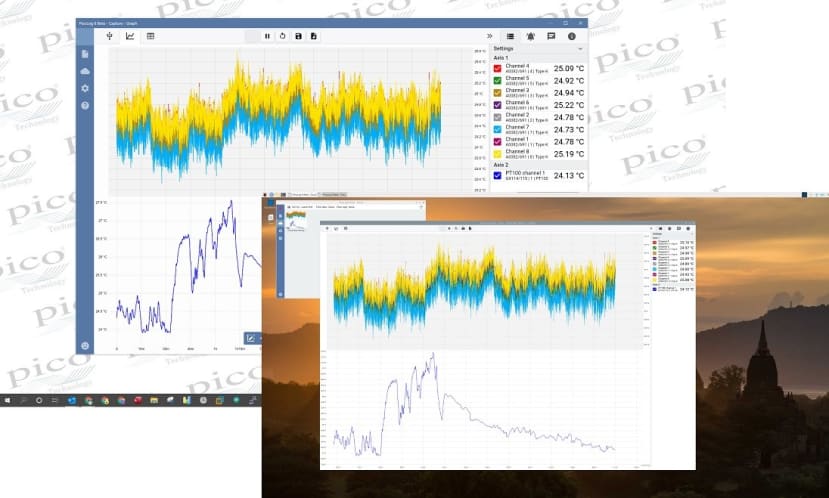Open the info icon in toolbar
The image size is (829, 498).
pos(572,36)
